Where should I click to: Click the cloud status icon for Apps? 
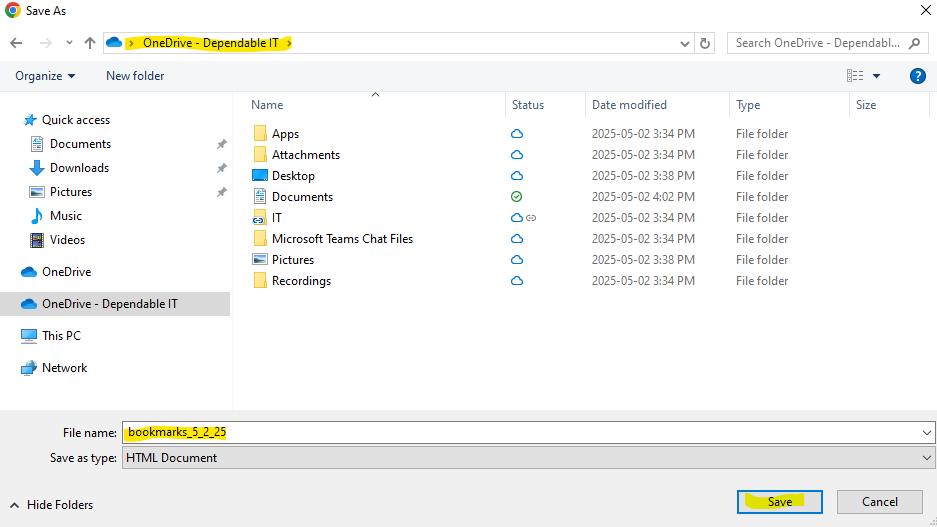tap(517, 134)
